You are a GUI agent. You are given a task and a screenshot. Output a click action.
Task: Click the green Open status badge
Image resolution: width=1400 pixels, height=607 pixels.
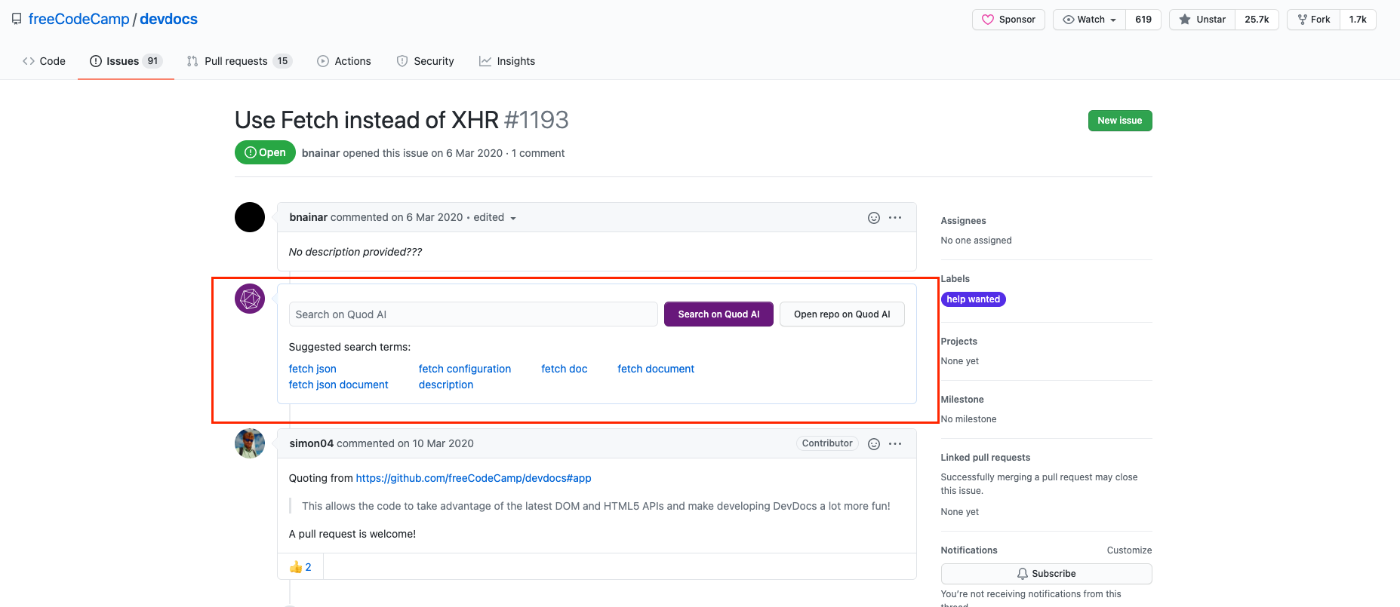(x=265, y=153)
